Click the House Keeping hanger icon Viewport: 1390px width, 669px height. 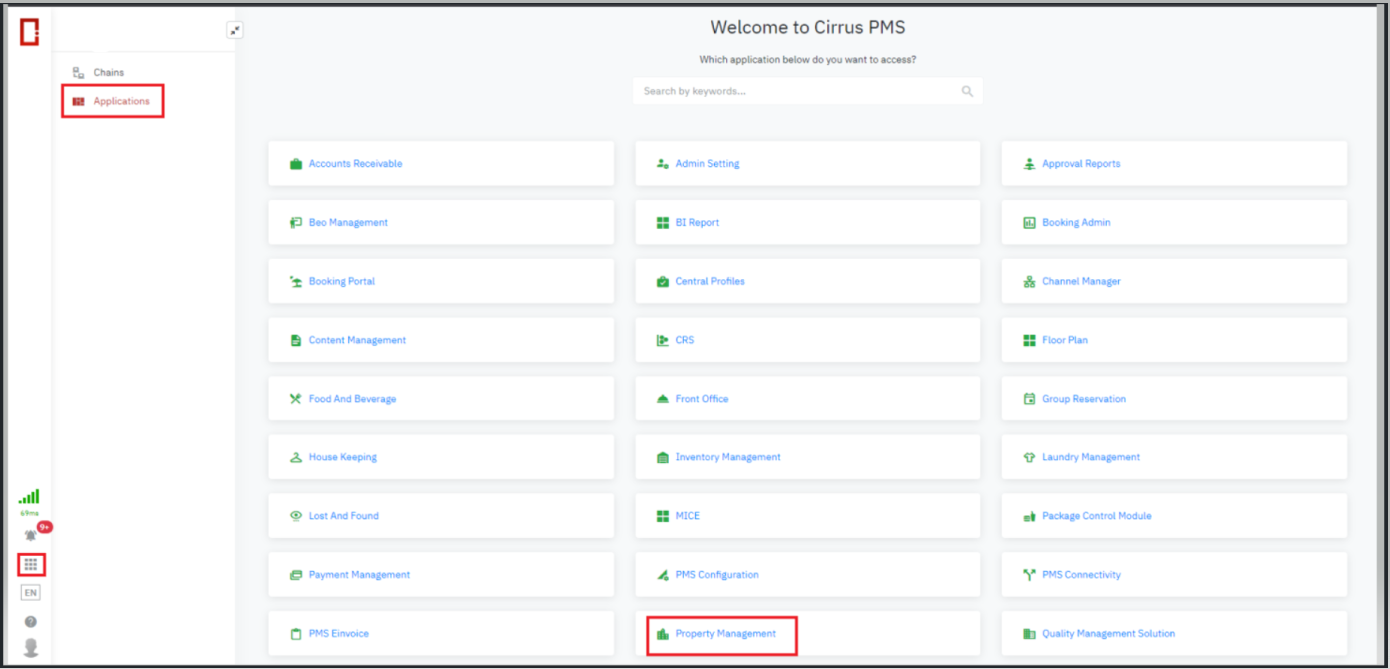pyautogui.click(x=295, y=457)
